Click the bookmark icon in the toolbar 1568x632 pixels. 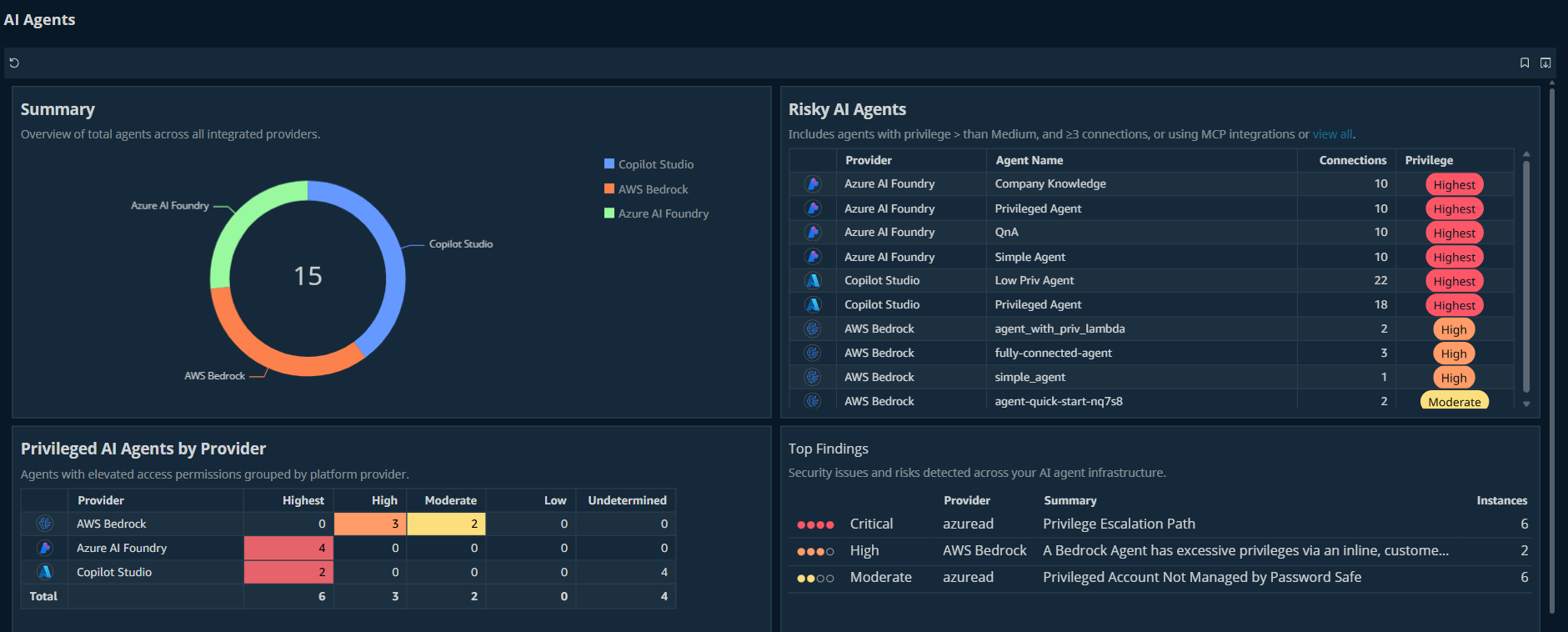click(1525, 63)
